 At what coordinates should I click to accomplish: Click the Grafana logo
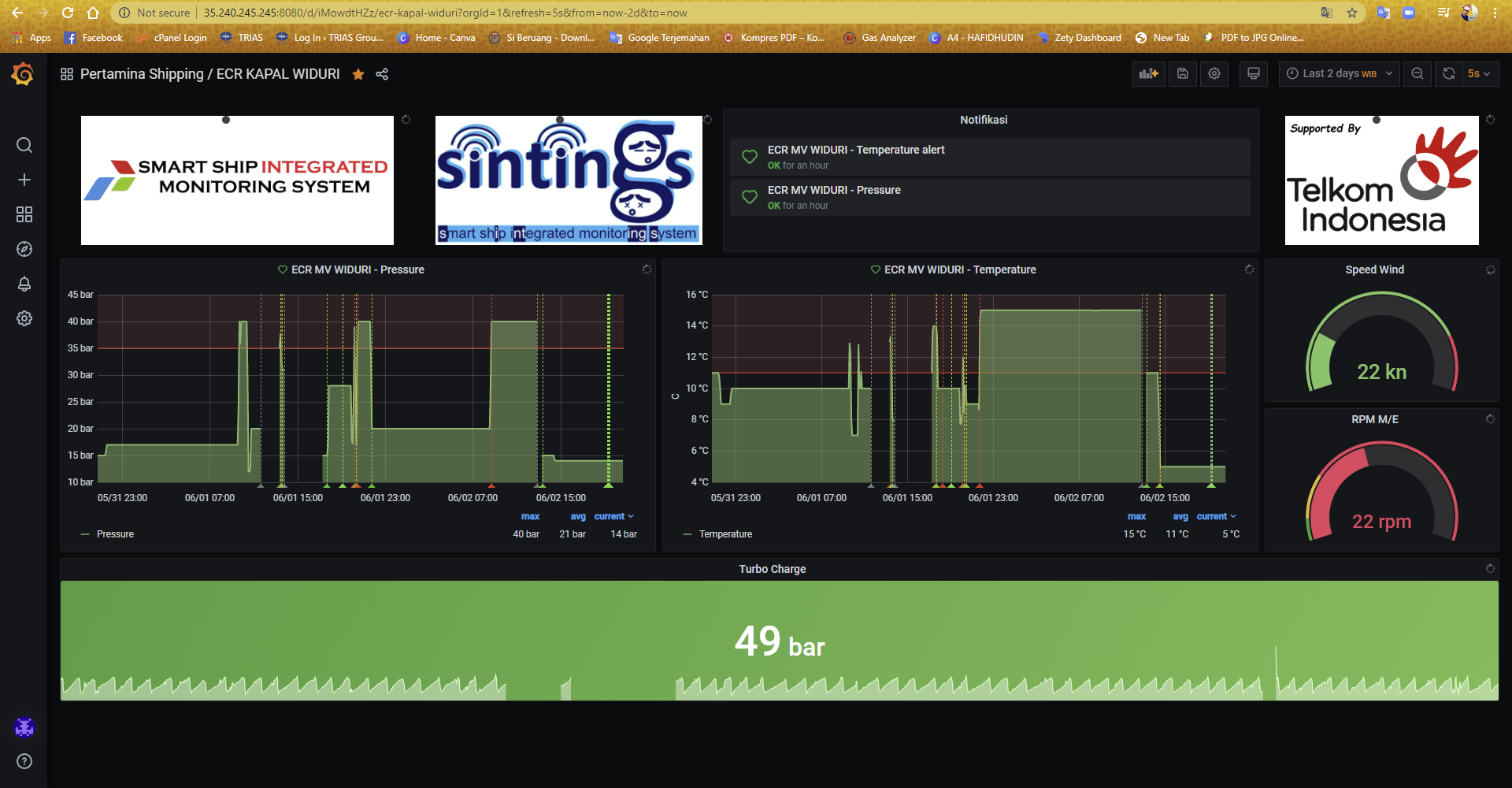click(22, 73)
